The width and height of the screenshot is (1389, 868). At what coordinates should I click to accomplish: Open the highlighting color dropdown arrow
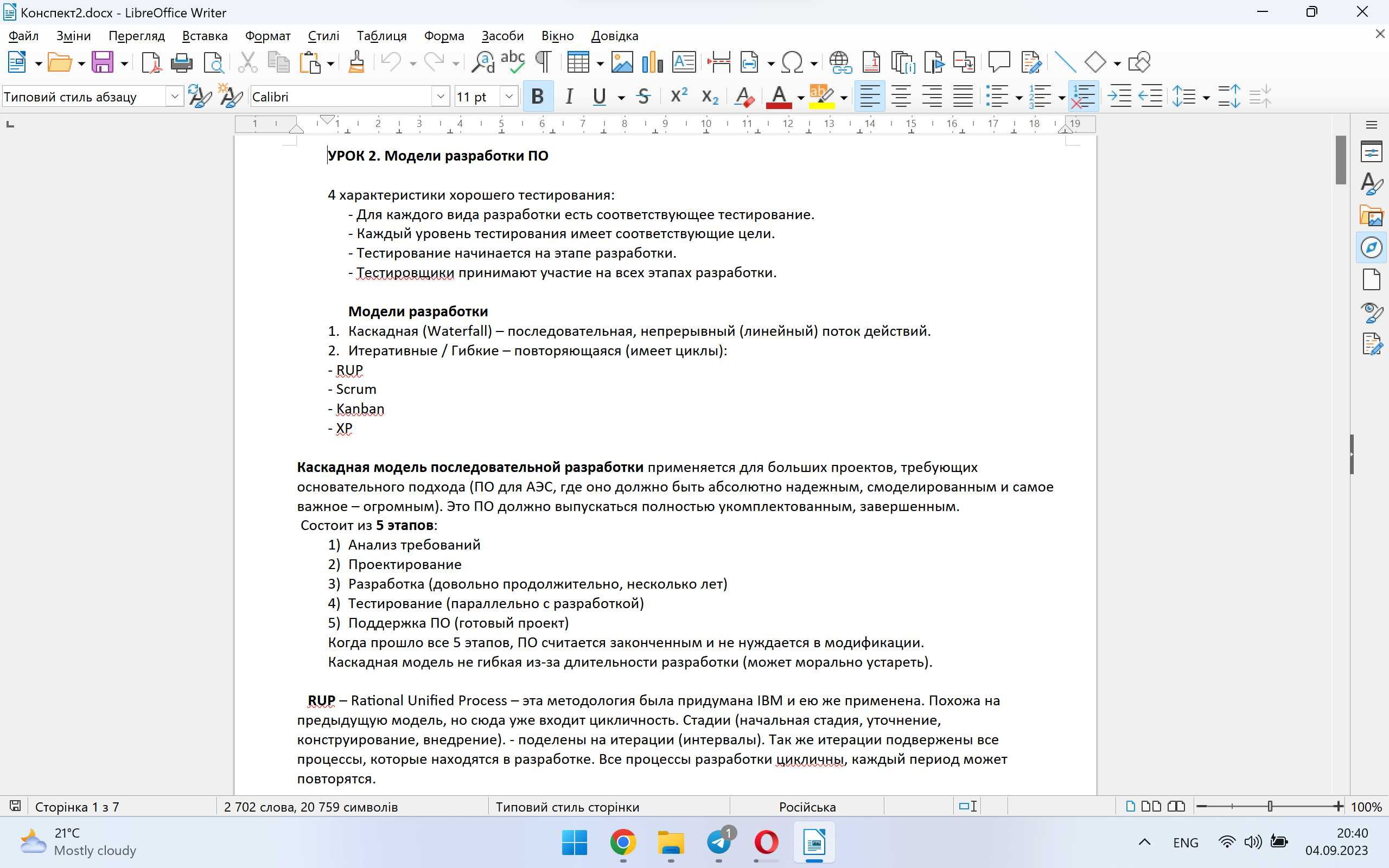coord(843,98)
